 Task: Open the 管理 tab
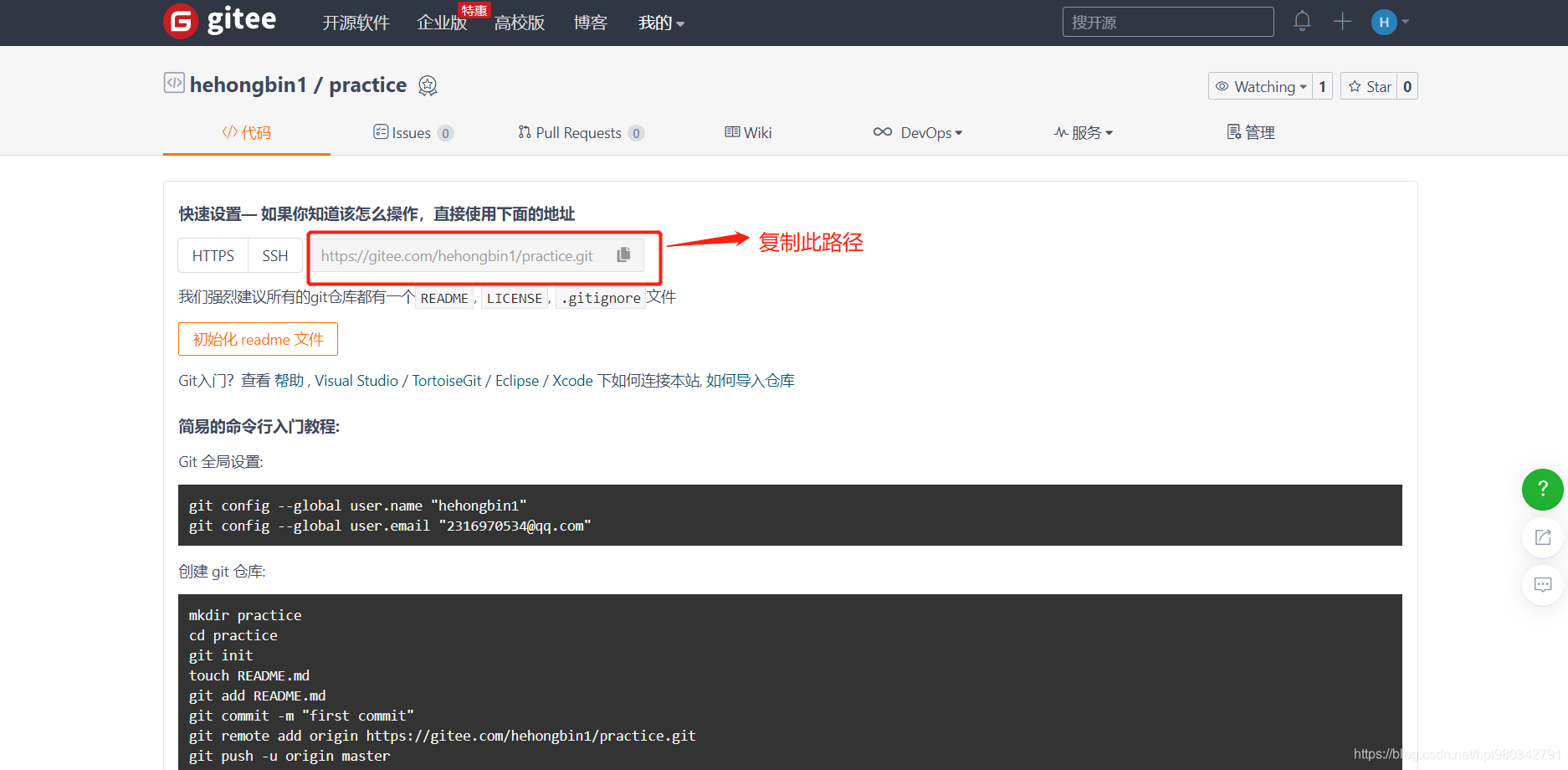1251,132
